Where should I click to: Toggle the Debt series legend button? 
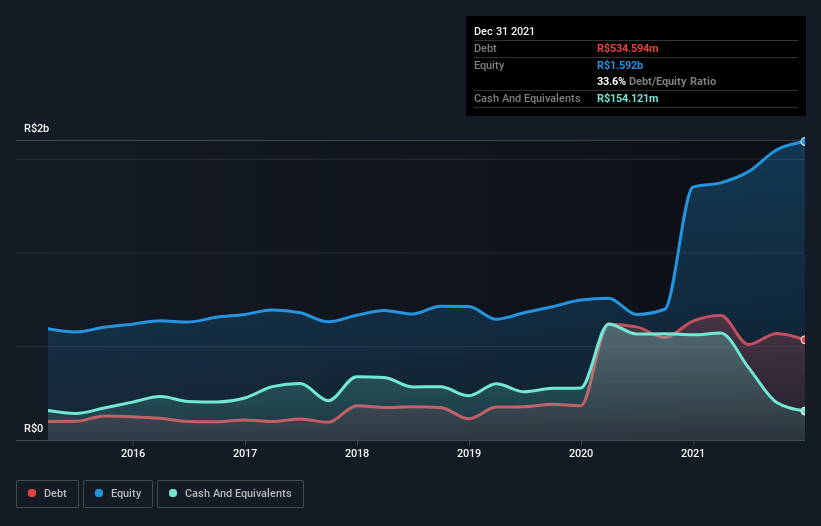click(x=48, y=494)
